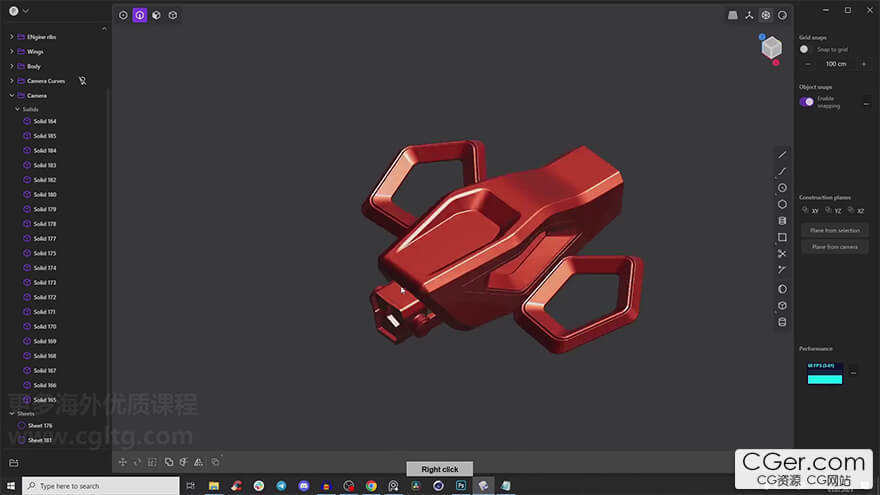The height and width of the screenshot is (495, 880).
Task: Collapse the Sheets section
Action: (x=12, y=414)
